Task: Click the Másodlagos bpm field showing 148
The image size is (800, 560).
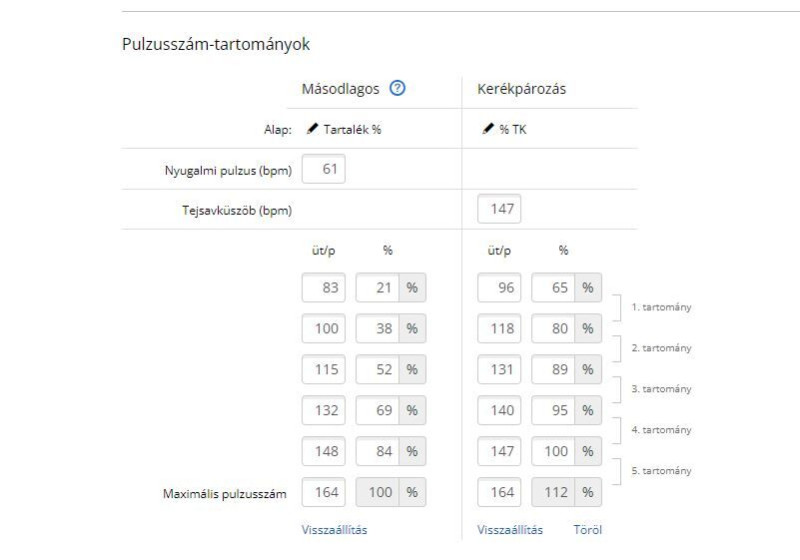Action: click(x=324, y=452)
